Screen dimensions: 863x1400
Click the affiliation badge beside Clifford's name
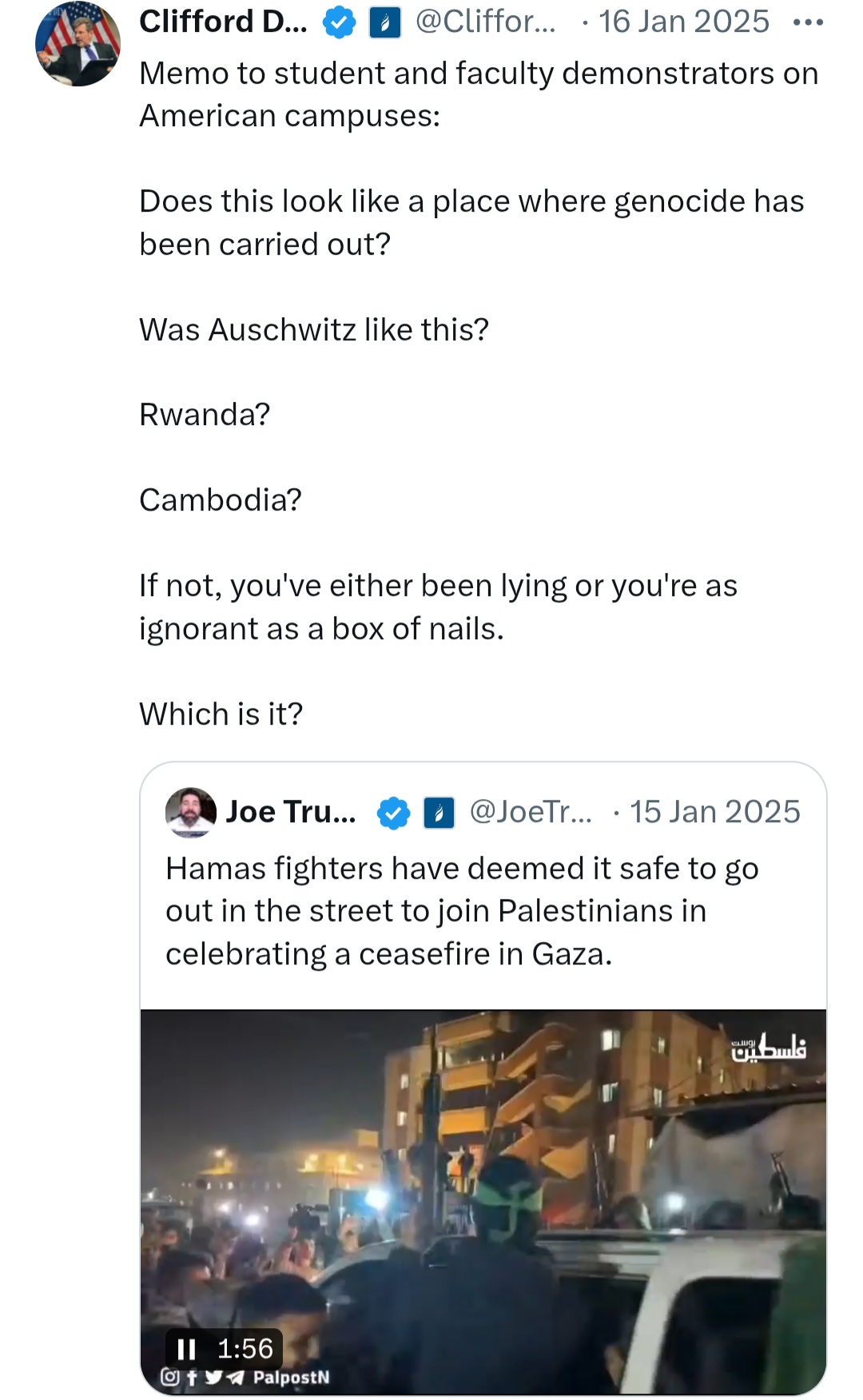(x=384, y=22)
